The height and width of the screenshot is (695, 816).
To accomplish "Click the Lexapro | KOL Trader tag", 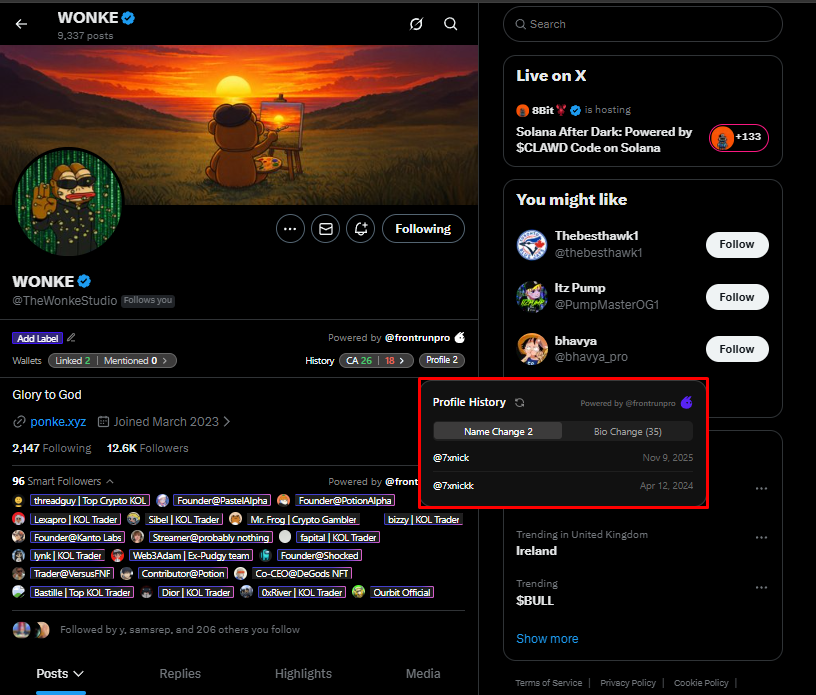I will [75, 520].
